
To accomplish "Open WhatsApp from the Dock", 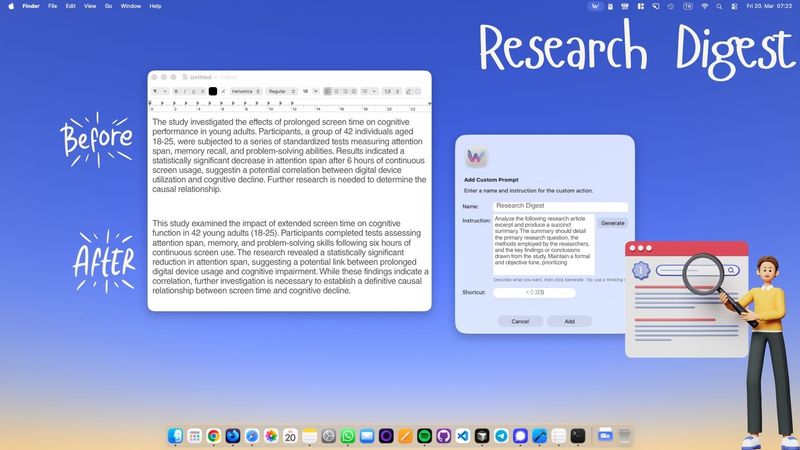I will [x=348, y=436].
